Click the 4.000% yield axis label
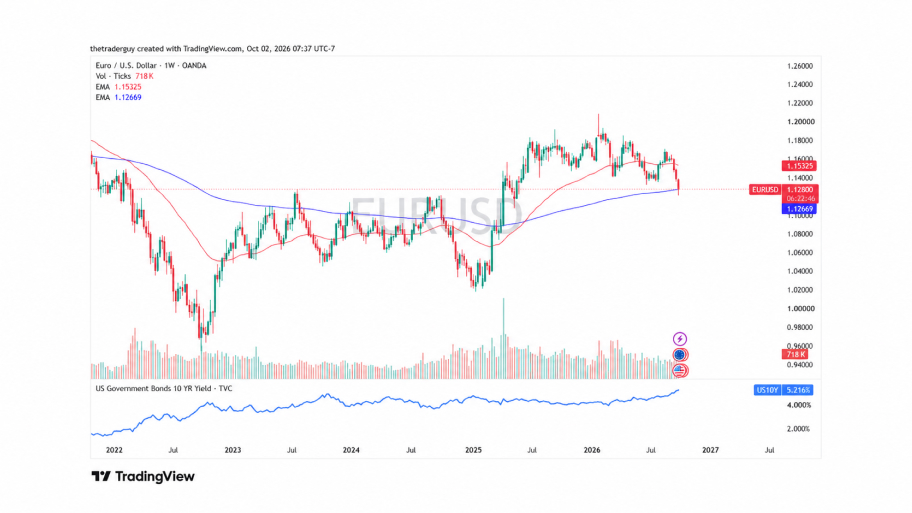This screenshot has width=912, height=513. tap(799, 405)
